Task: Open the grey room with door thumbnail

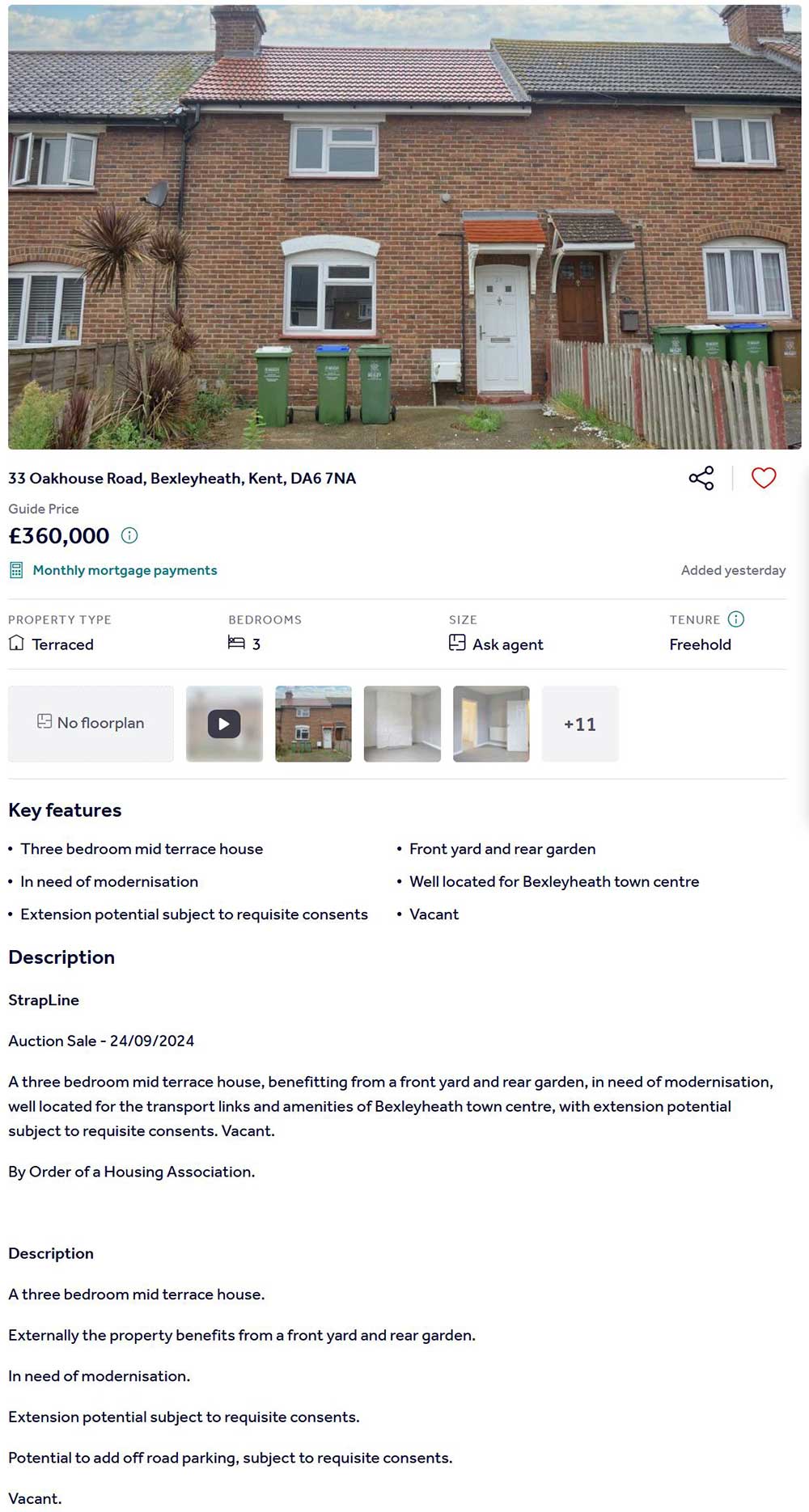Action: coord(491,724)
